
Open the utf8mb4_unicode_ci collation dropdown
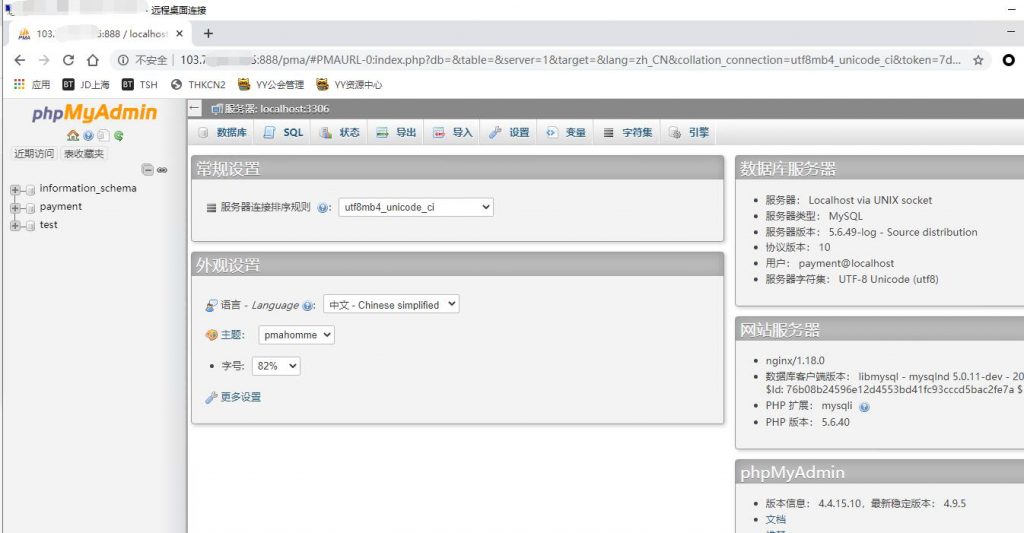point(416,207)
